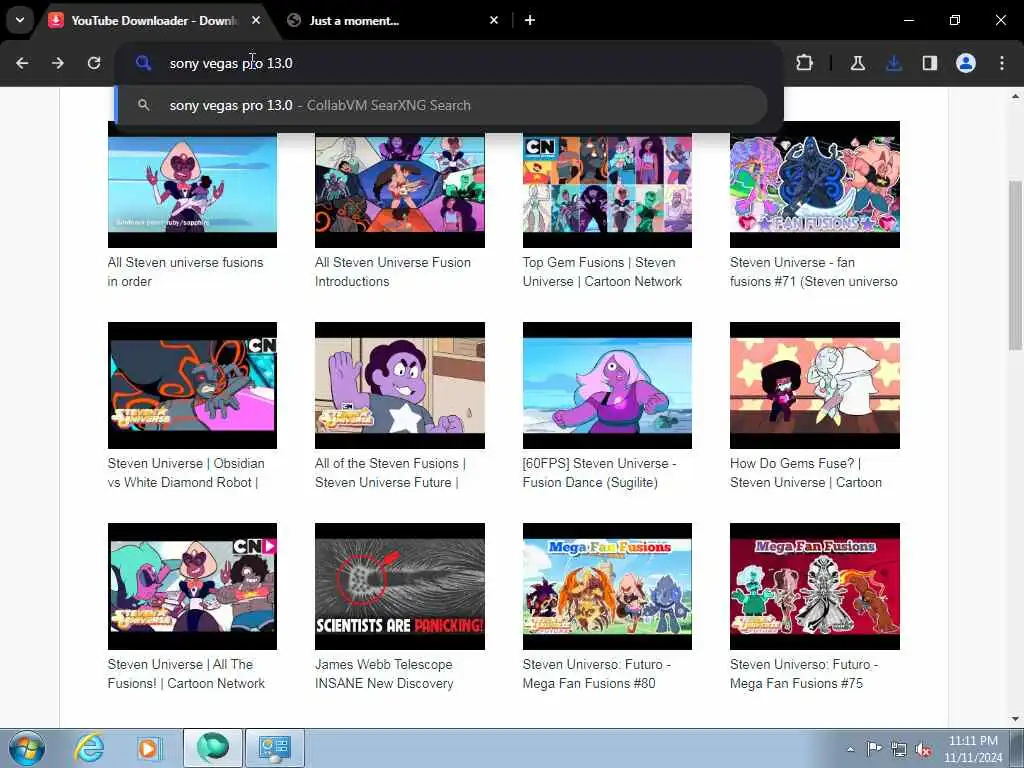The image size is (1024, 768).
Task: Open fan fusions #71 thumbnail
Action: (x=814, y=184)
